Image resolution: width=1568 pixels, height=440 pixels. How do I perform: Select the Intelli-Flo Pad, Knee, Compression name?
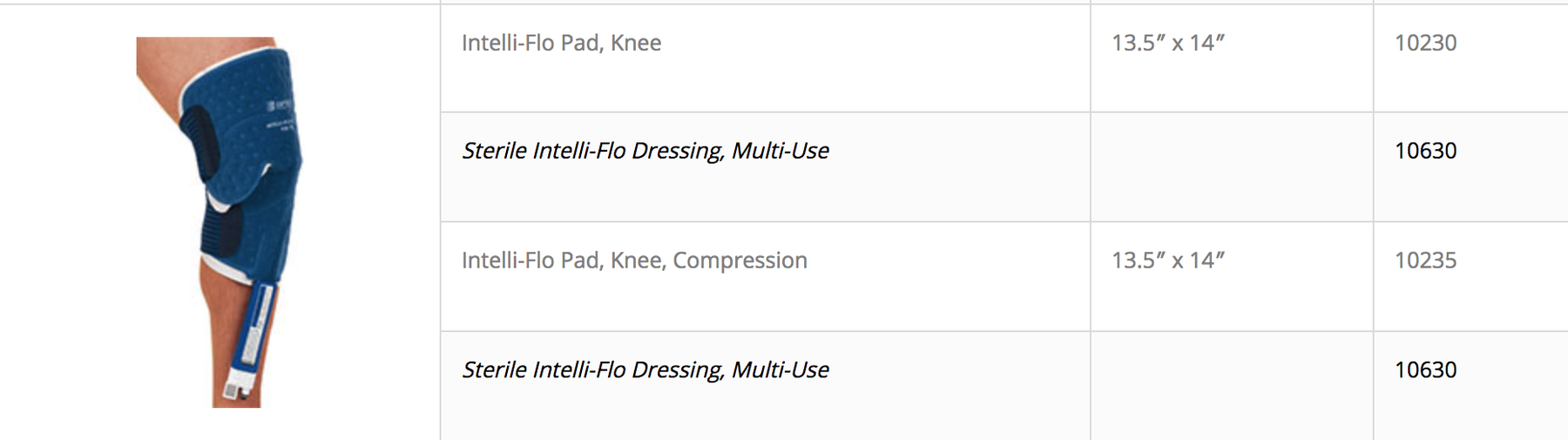click(634, 261)
